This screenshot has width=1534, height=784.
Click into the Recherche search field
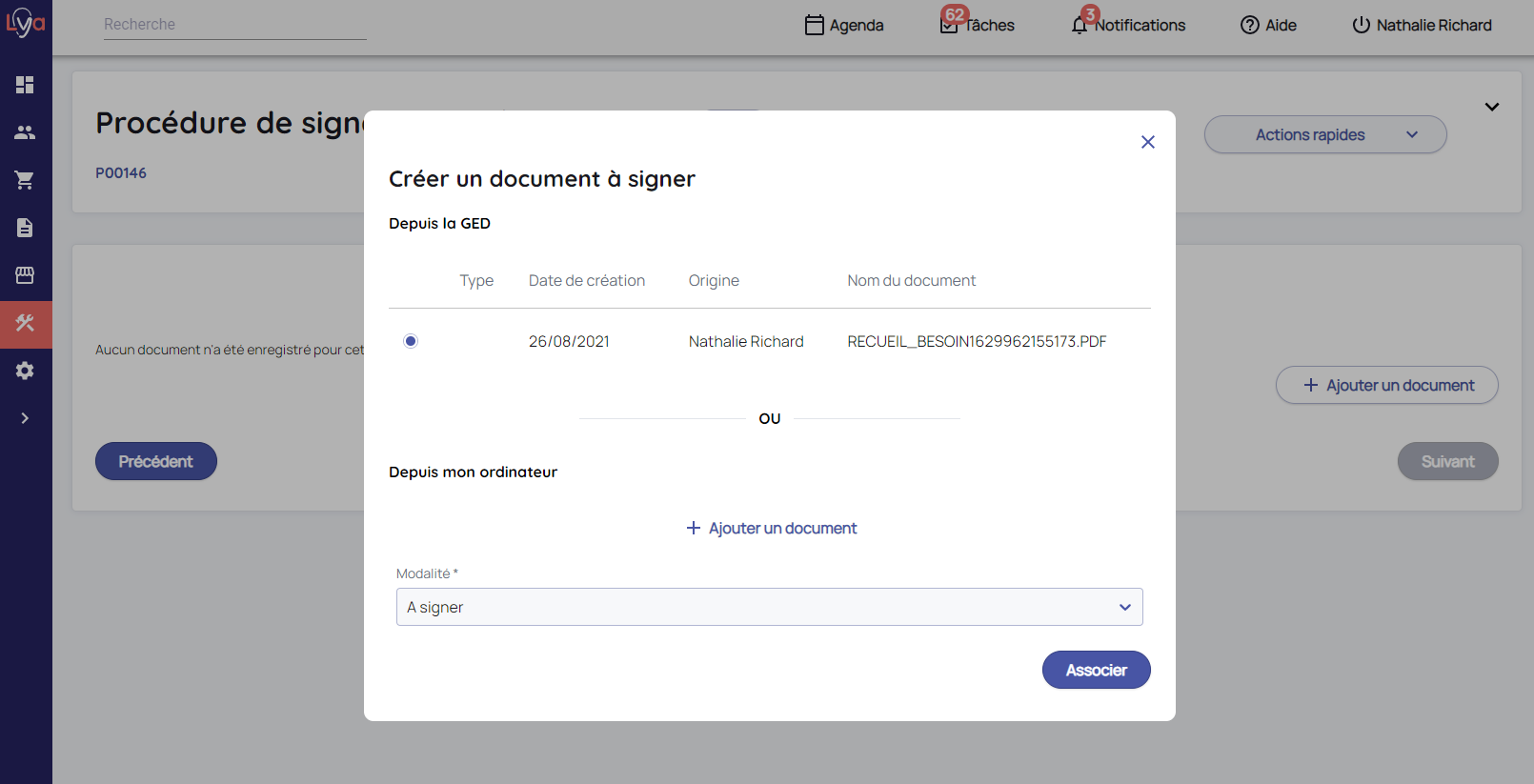[x=234, y=25]
